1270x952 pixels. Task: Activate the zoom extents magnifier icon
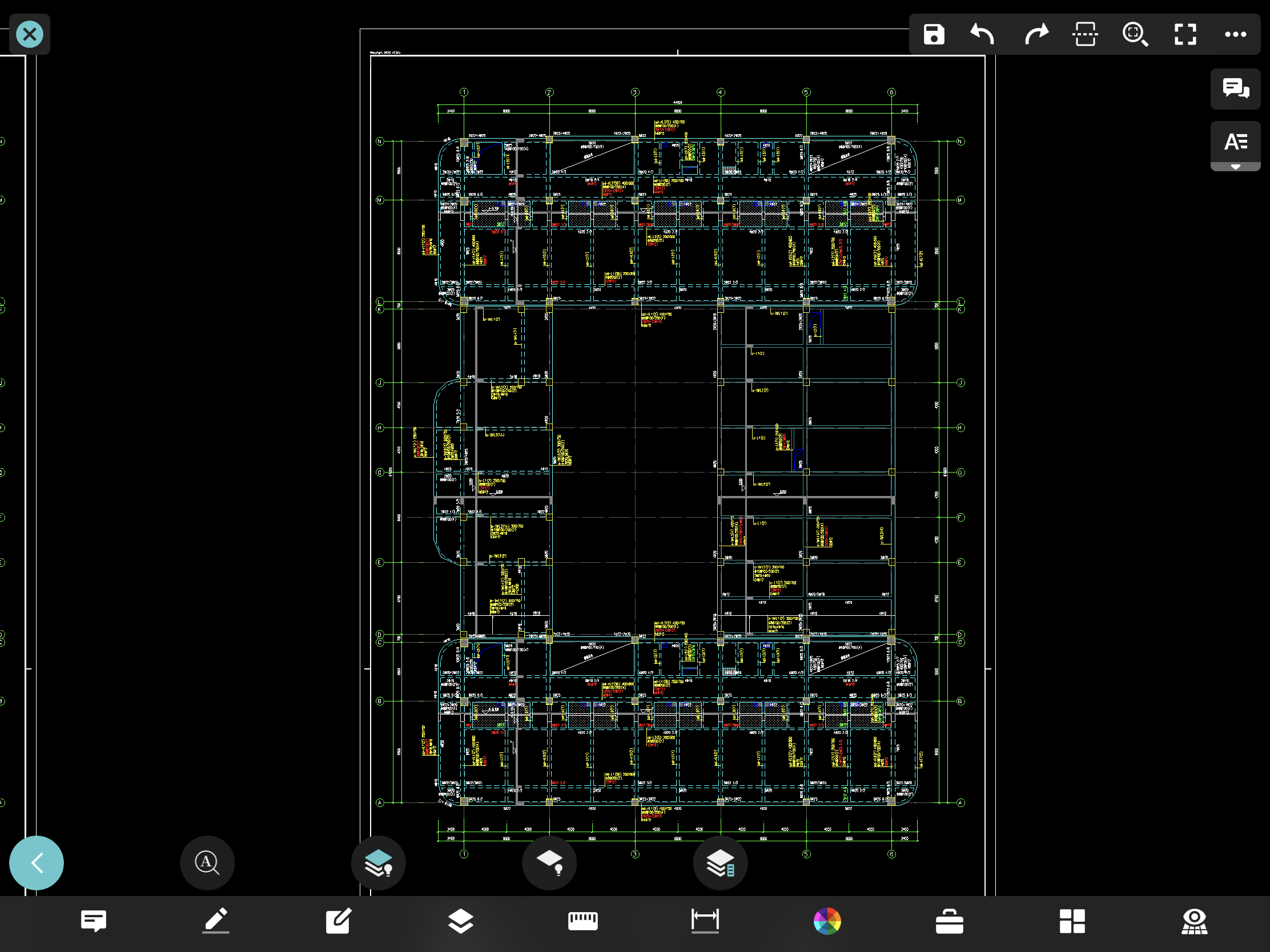pos(1135,34)
